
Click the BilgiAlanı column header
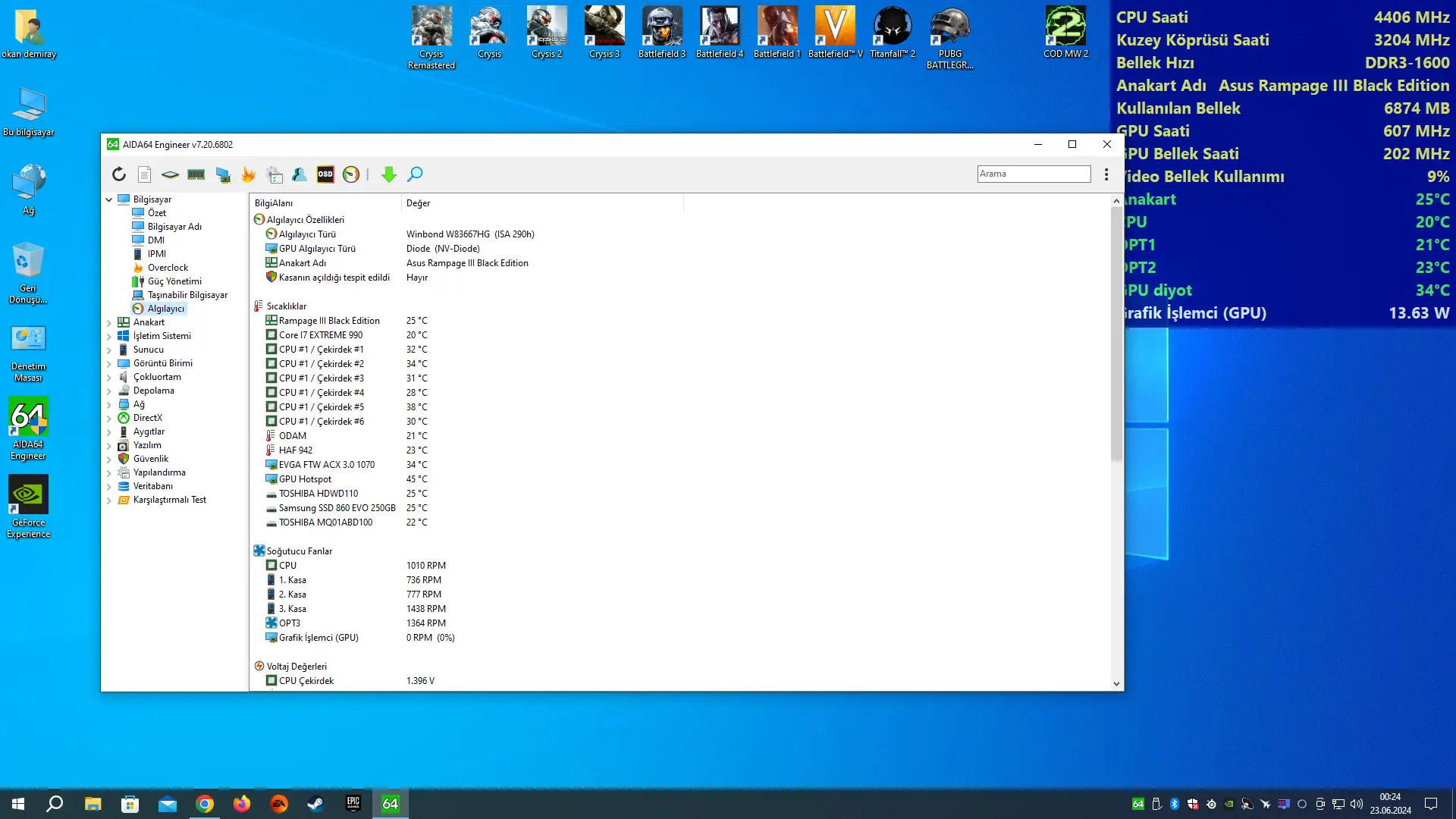pyautogui.click(x=325, y=203)
